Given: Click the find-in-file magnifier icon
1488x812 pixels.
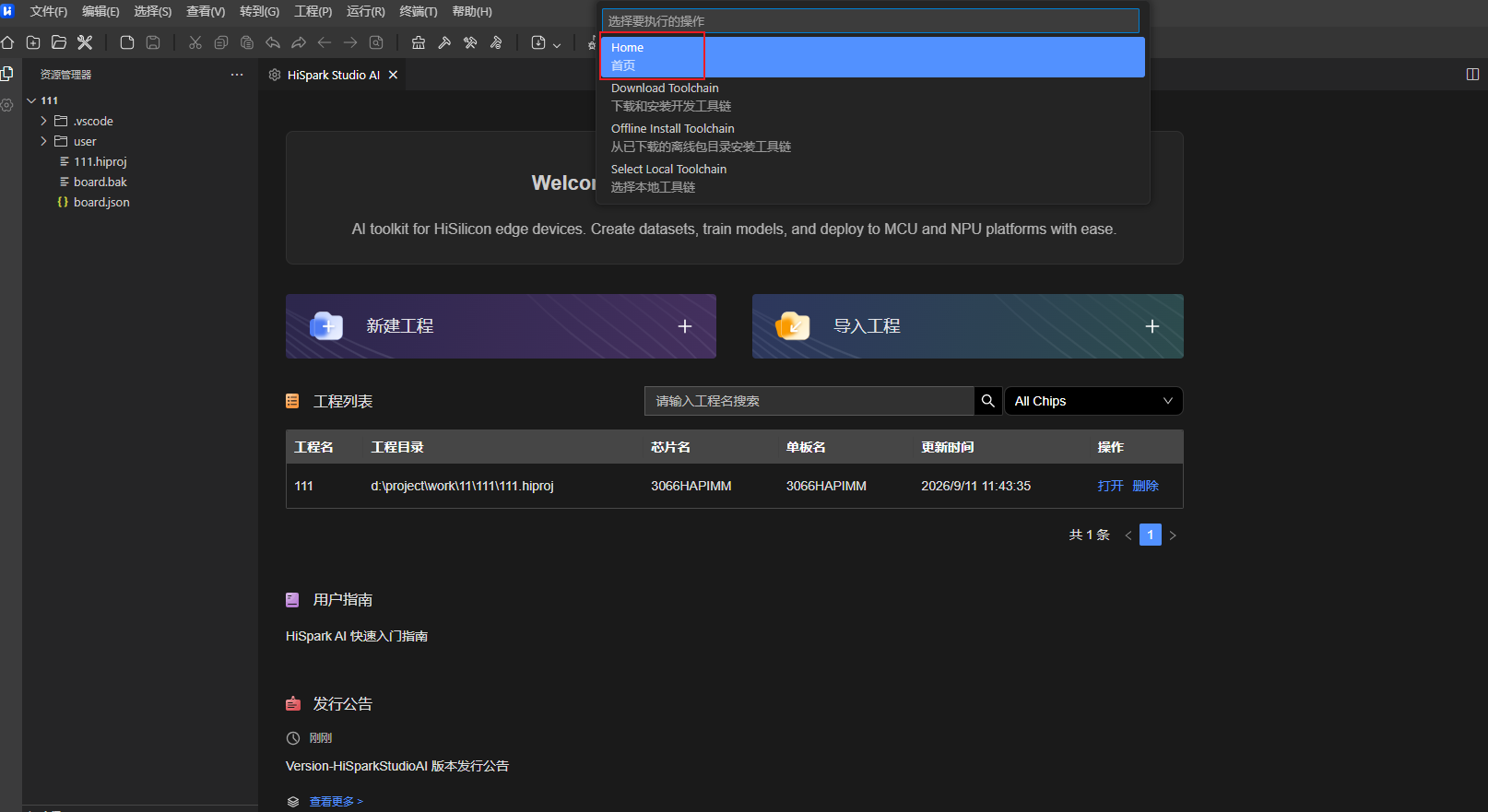Looking at the screenshot, I should (x=376, y=42).
